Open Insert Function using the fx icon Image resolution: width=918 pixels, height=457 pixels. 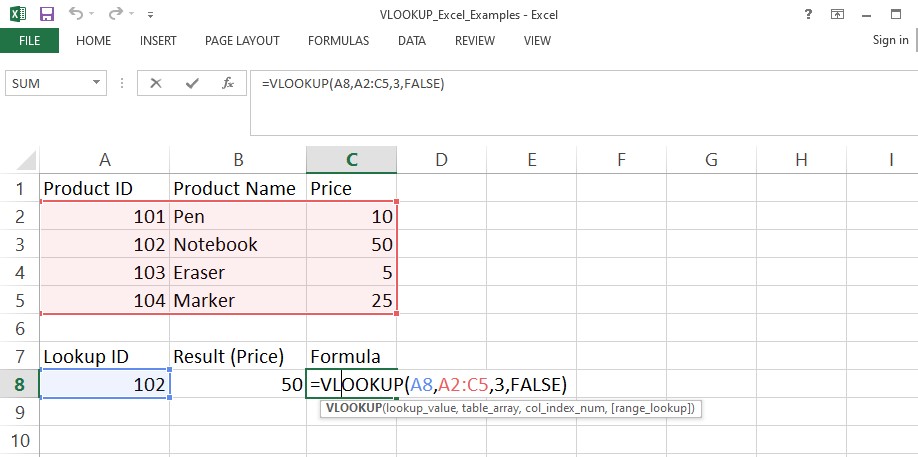pos(227,83)
